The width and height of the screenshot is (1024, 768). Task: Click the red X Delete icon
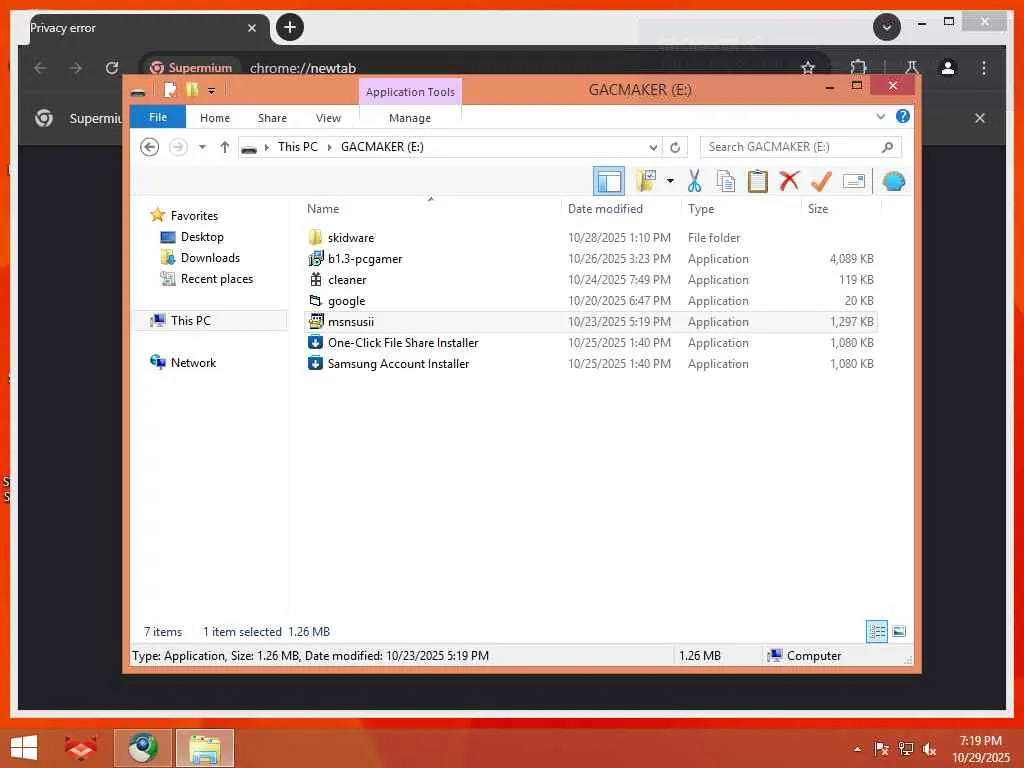pos(789,181)
